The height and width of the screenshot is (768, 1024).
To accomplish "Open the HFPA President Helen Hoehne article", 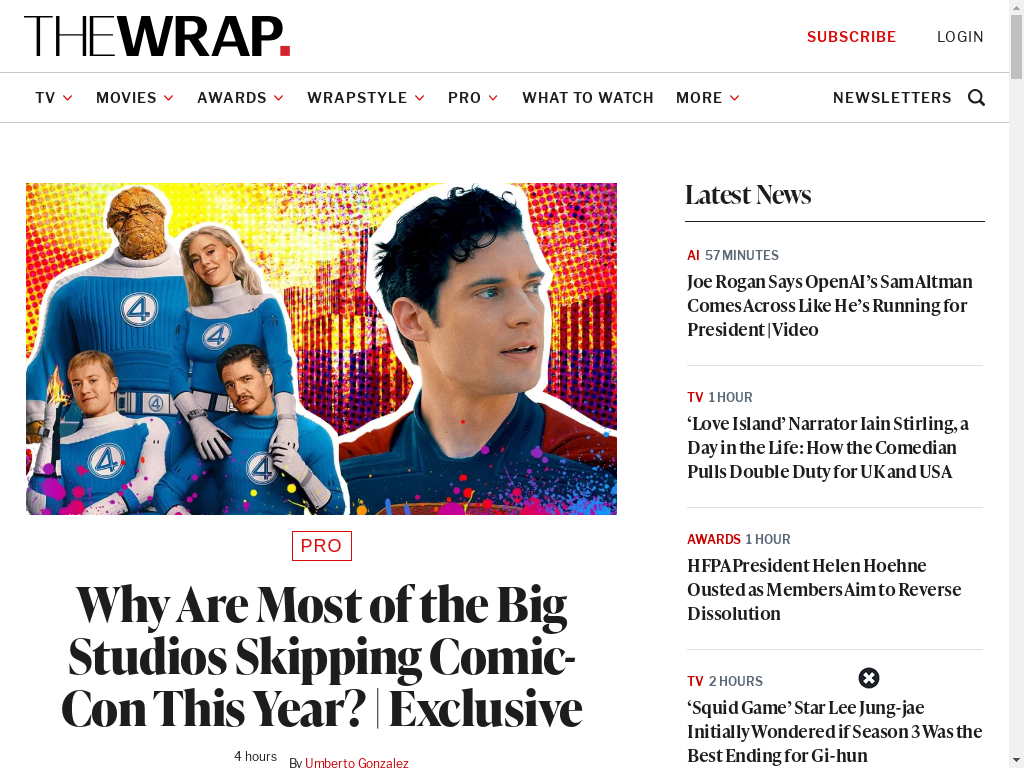I will [x=824, y=590].
